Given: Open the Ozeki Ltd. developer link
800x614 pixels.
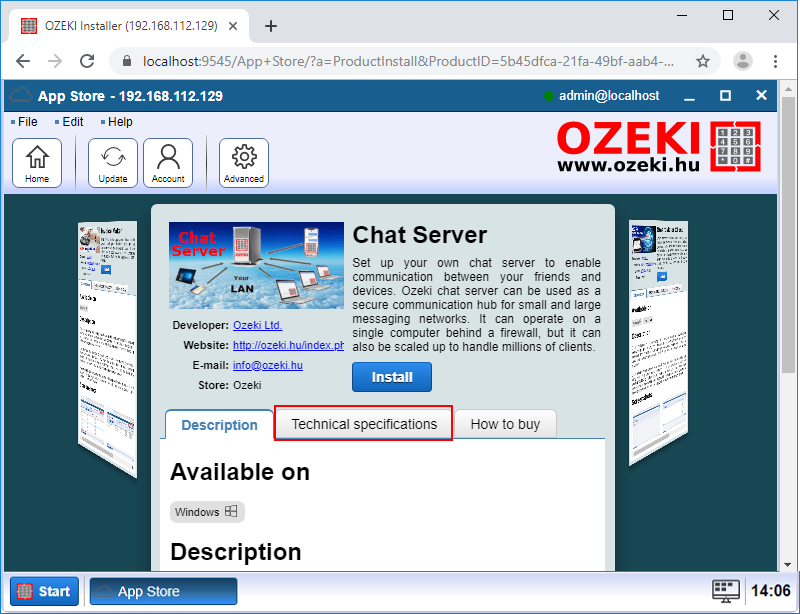Looking at the screenshot, I should click(x=258, y=325).
